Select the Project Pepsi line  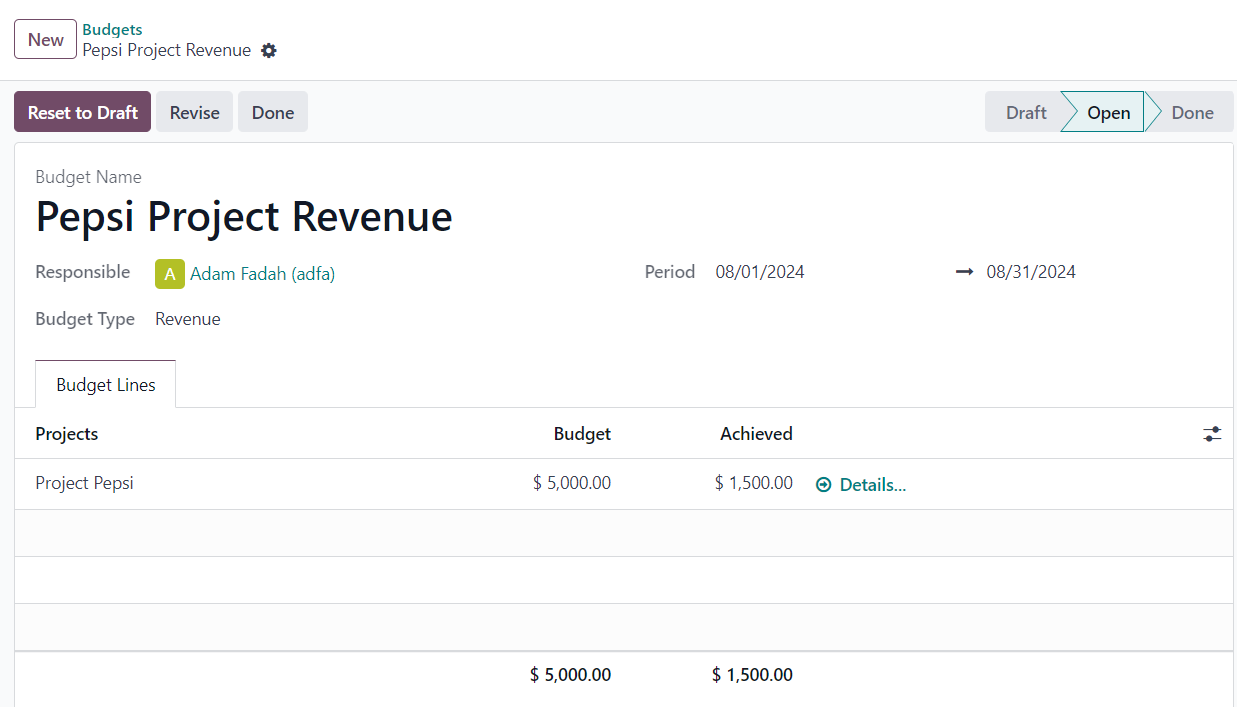pyautogui.click(x=84, y=483)
